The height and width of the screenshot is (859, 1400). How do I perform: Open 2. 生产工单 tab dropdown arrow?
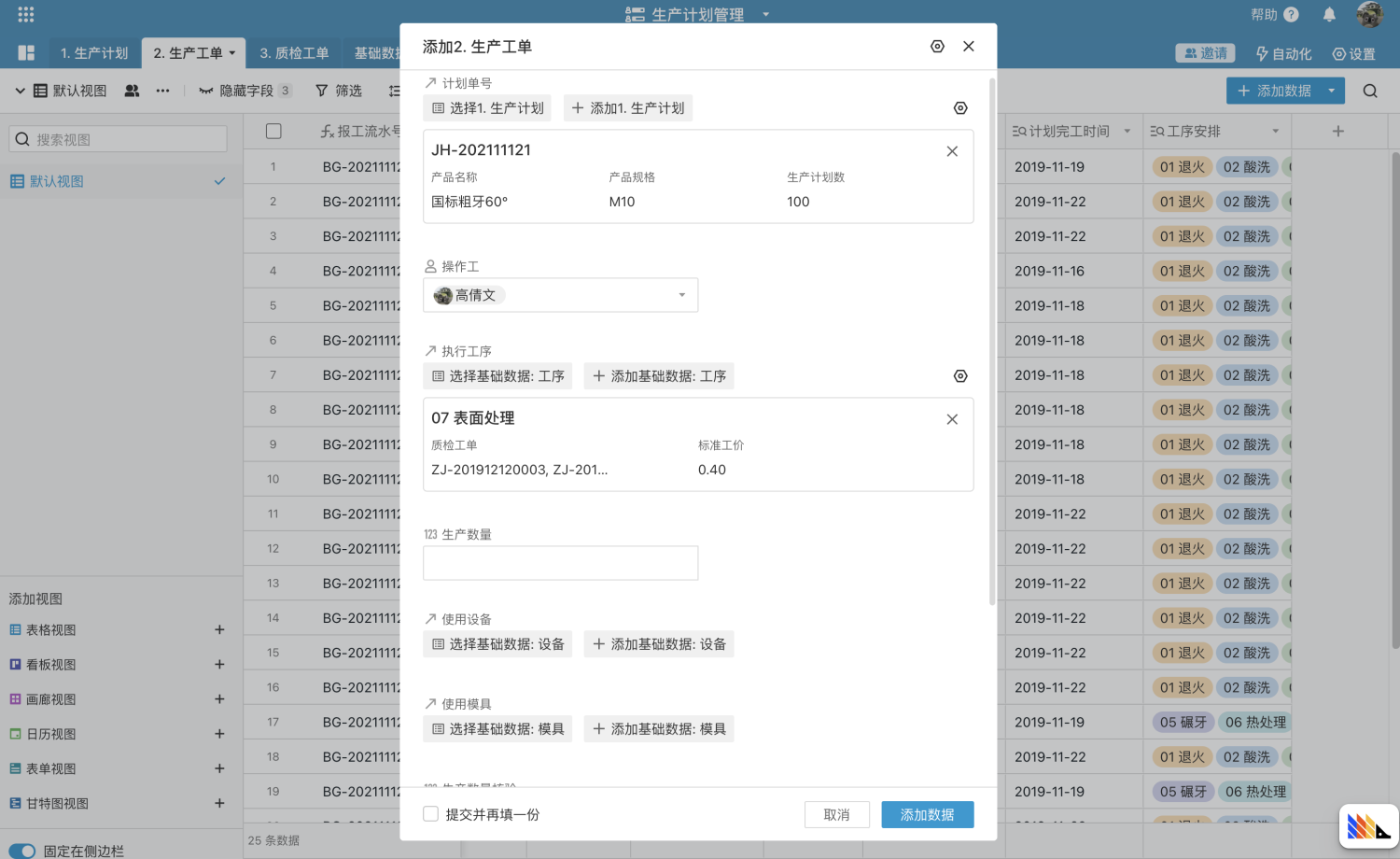pyautogui.click(x=232, y=53)
